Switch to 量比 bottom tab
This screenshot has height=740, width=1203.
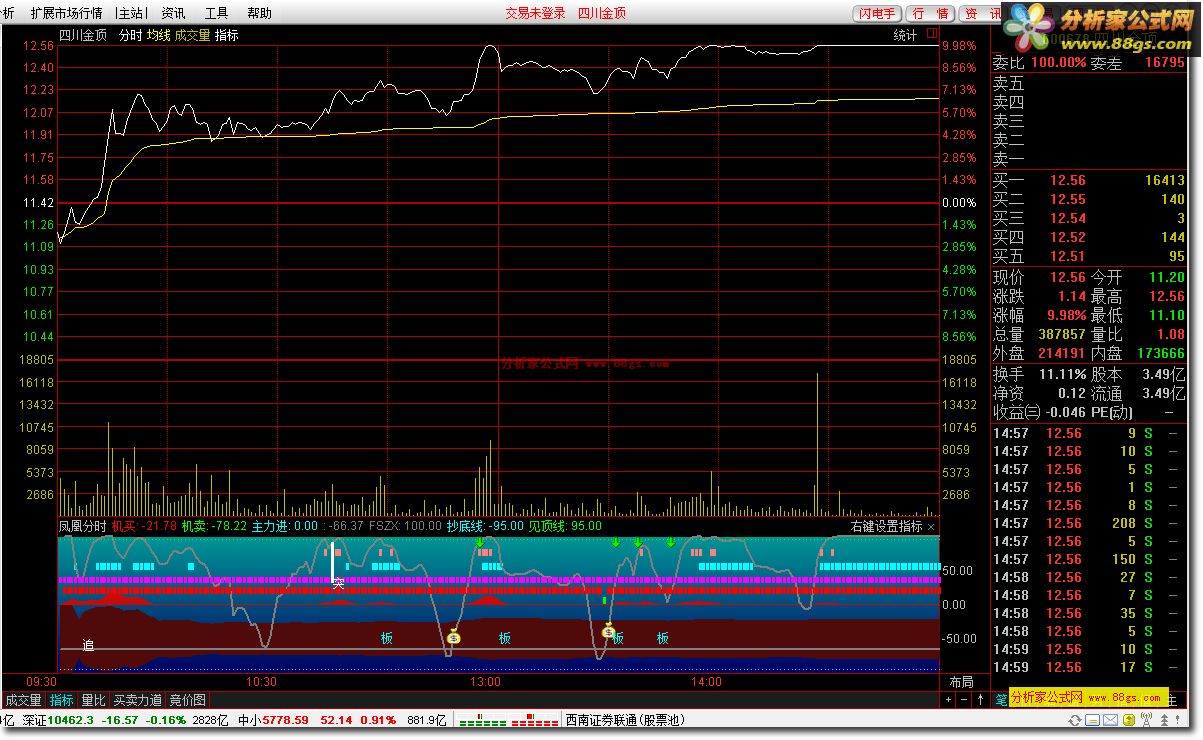click(x=93, y=700)
